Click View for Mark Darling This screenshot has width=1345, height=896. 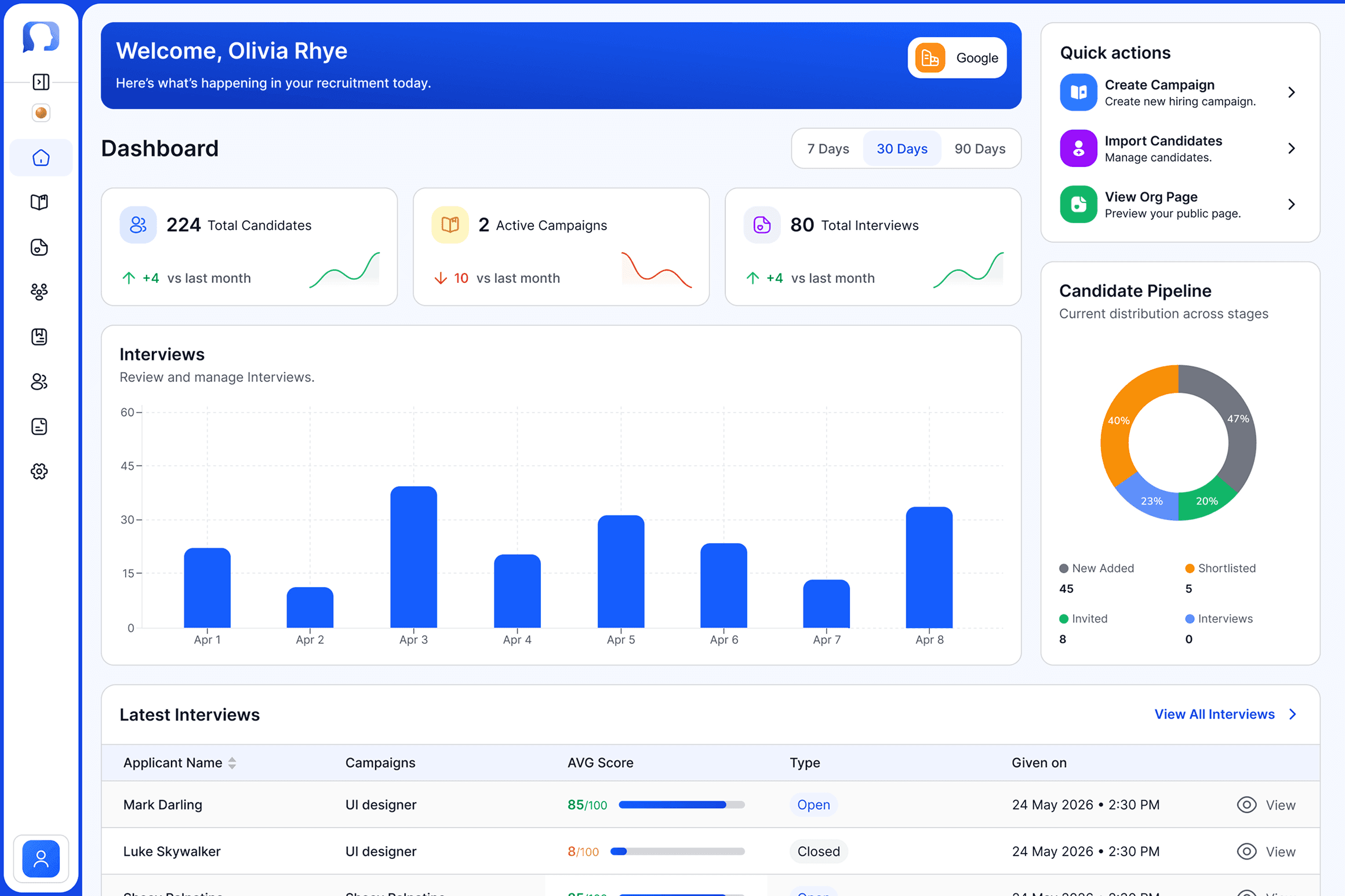[x=1280, y=805]
